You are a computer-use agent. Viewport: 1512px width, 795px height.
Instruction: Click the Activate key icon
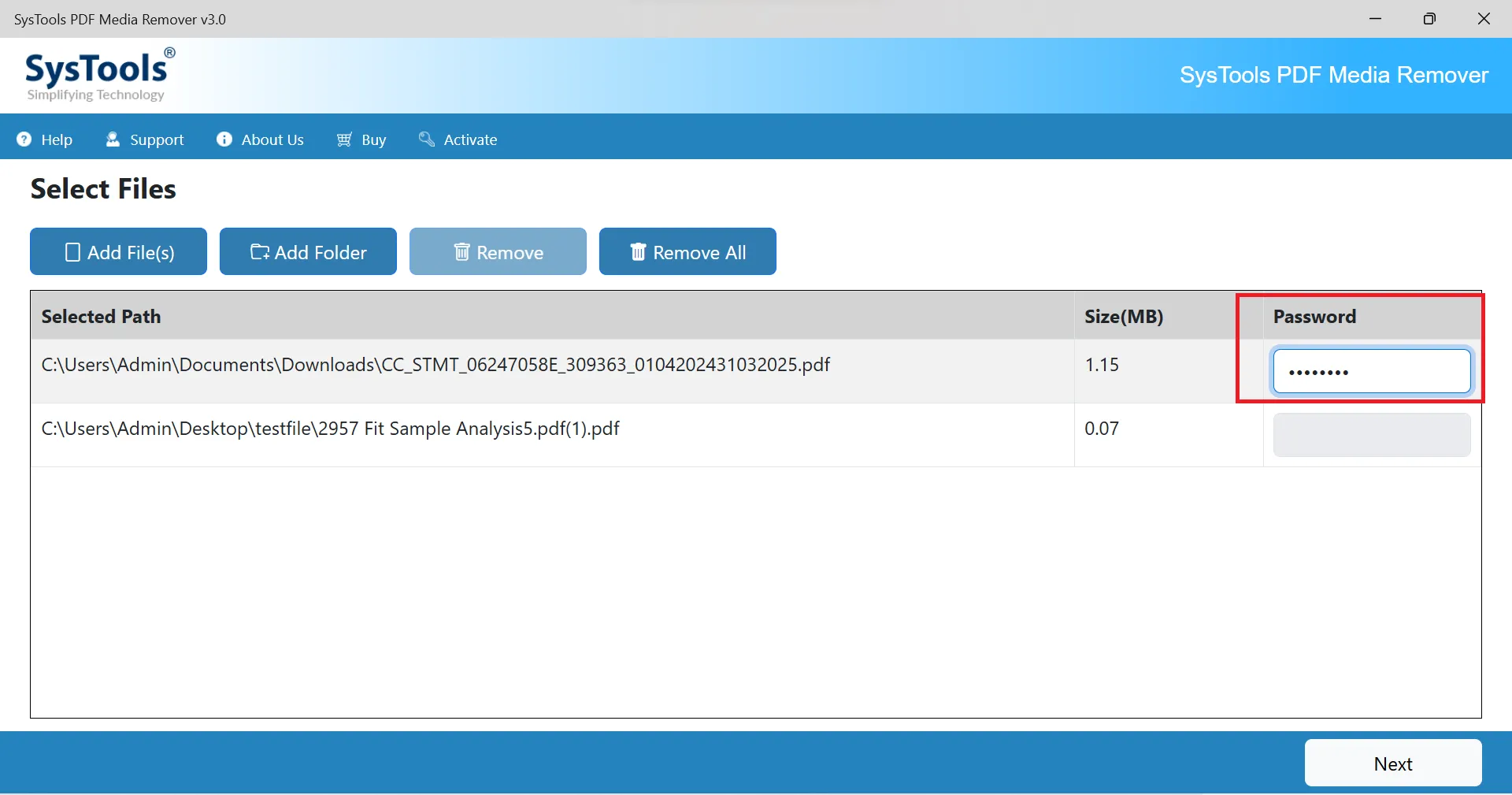coord(427,139)
